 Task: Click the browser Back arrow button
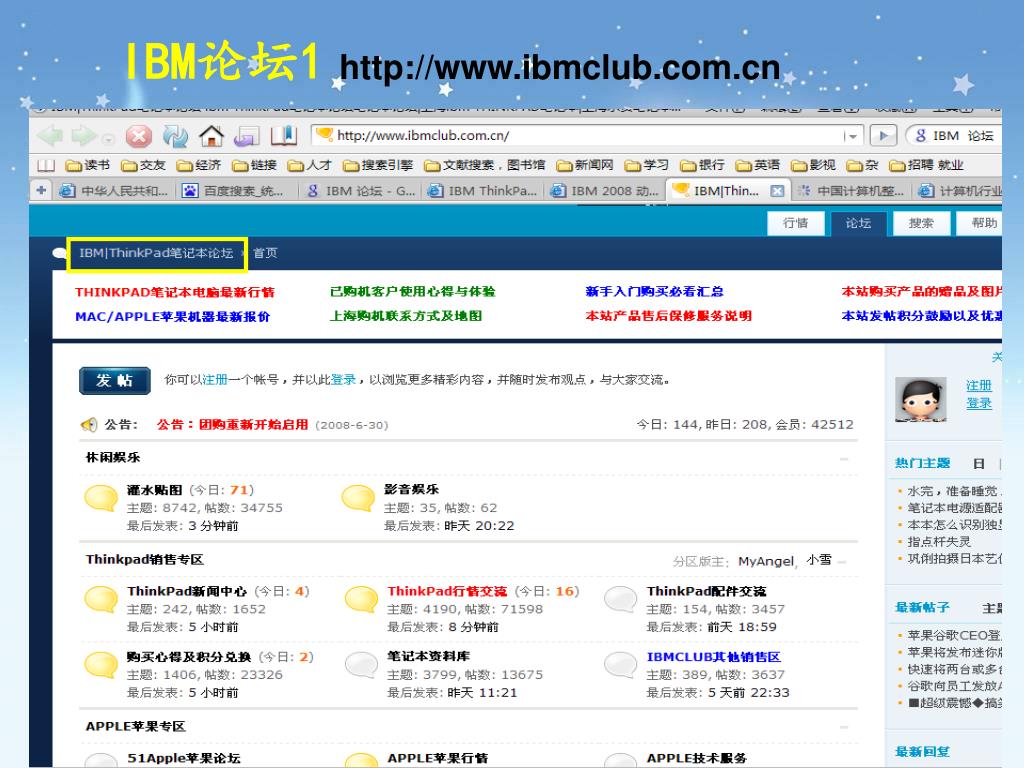pos(50,136)
